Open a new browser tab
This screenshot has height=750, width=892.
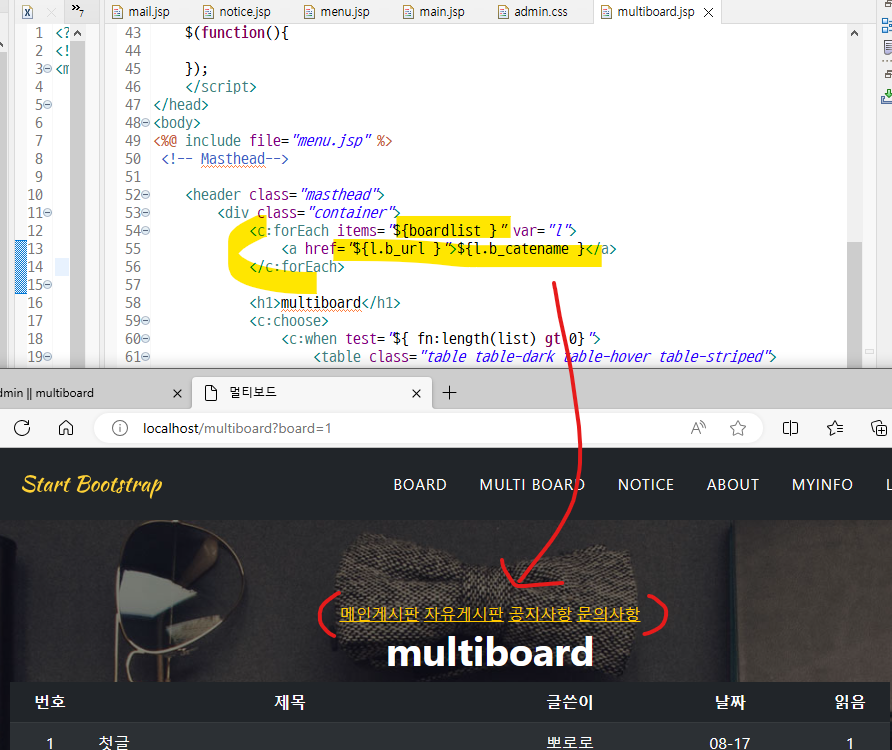coord(449,393)
